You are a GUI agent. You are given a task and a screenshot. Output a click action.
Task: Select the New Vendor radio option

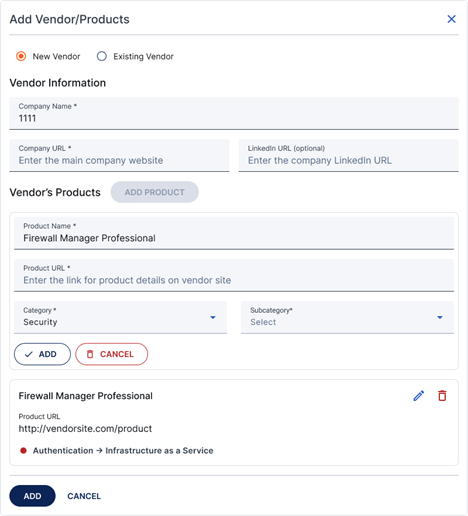[21, 56]
